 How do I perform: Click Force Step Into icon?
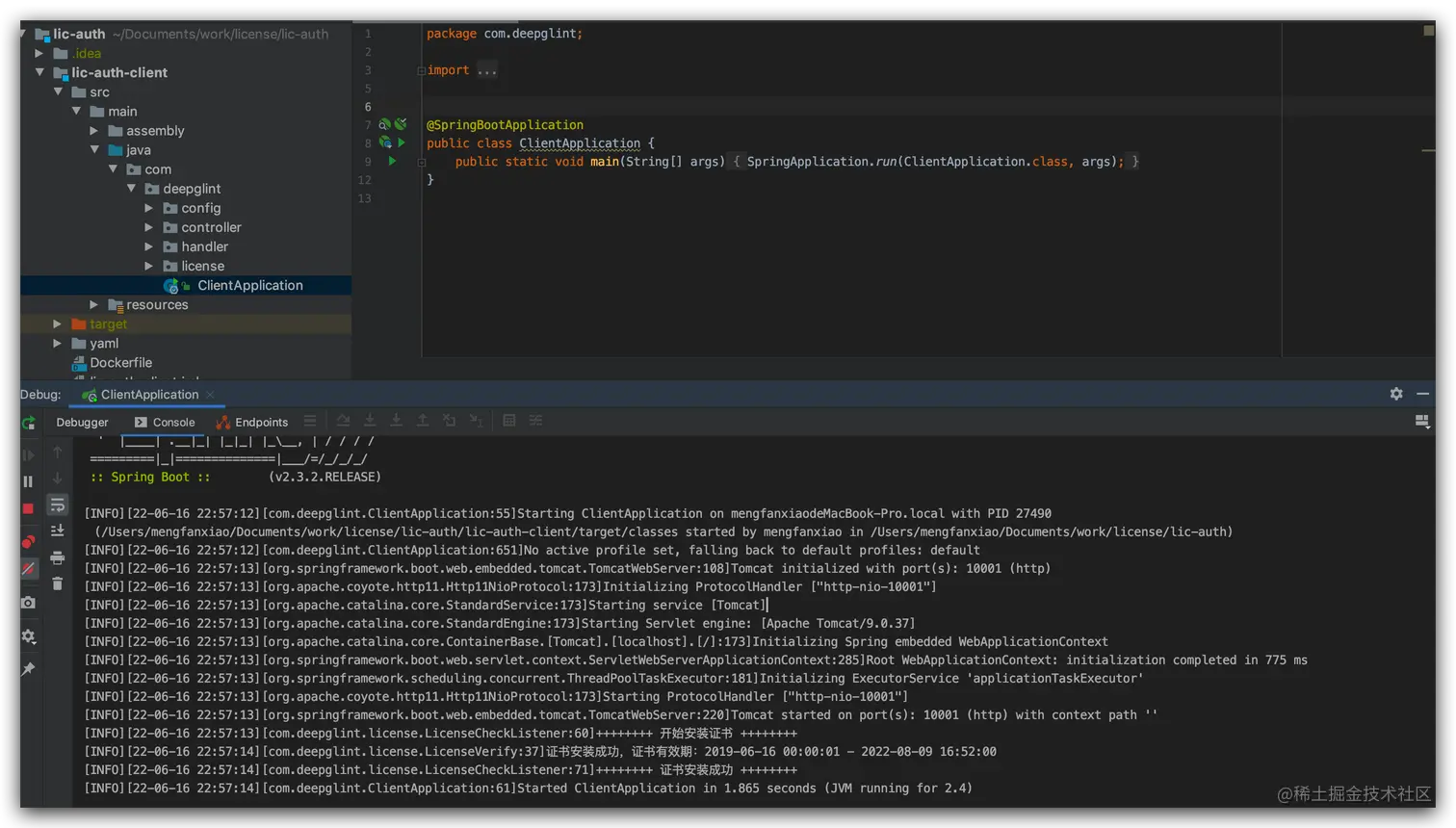[396, 421]
